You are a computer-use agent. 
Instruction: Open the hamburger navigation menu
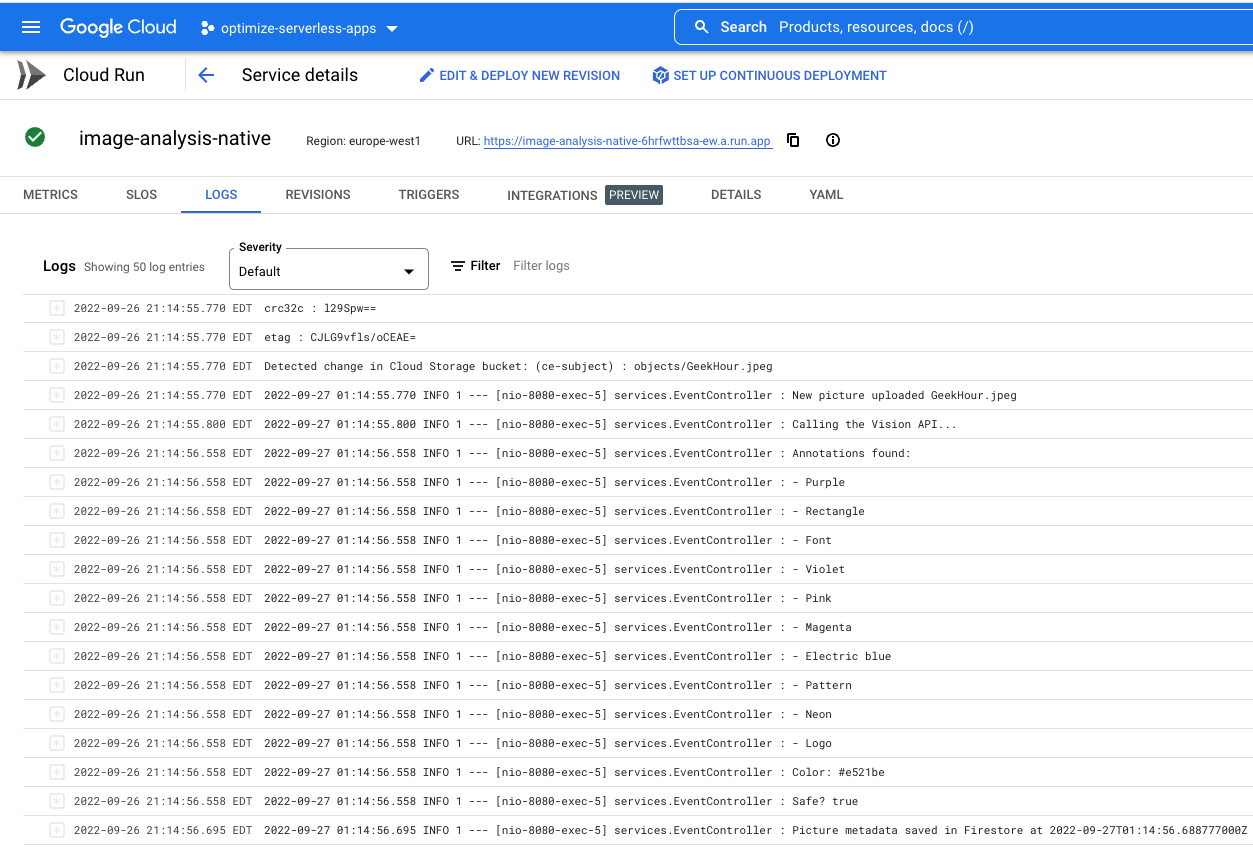click(31, 27)
